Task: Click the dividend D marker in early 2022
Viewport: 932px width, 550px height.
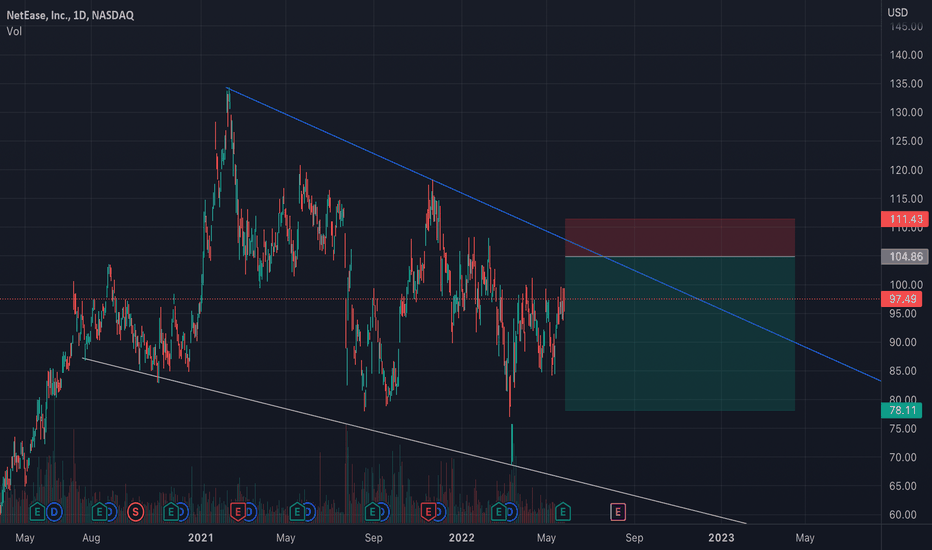Action: (511, 511)
